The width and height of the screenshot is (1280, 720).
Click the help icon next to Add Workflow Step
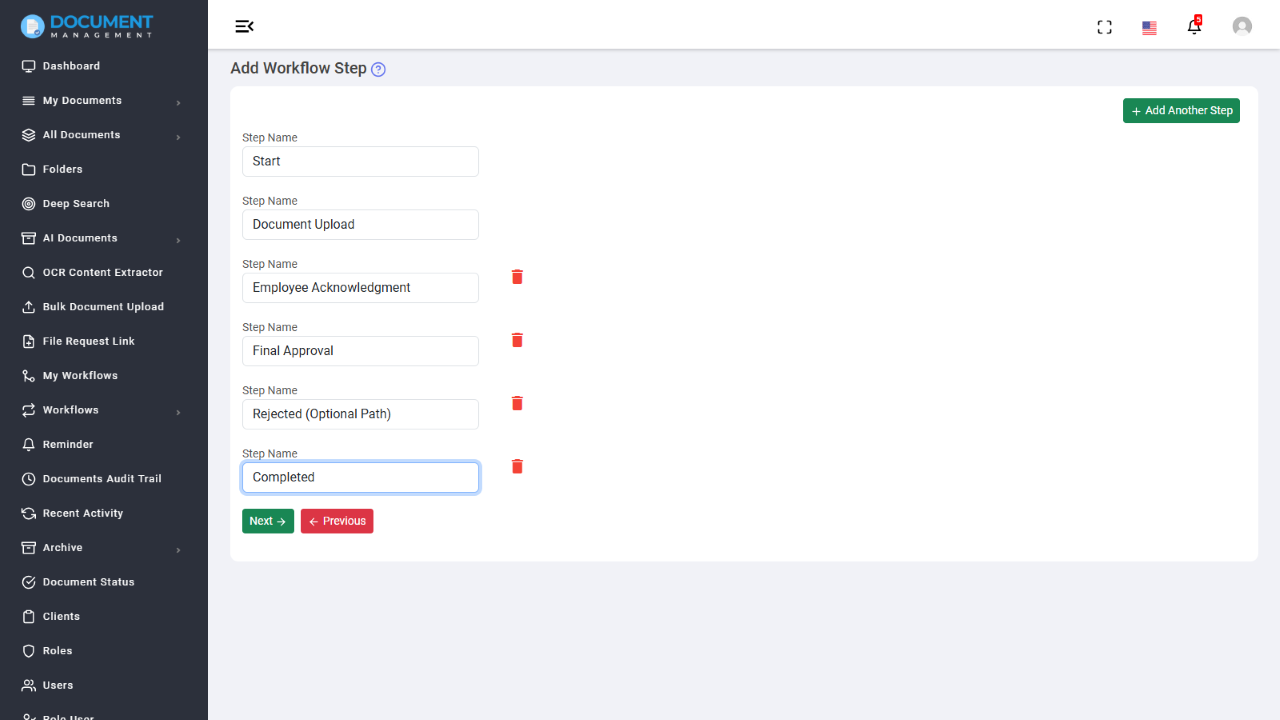[x=378, y=68]
